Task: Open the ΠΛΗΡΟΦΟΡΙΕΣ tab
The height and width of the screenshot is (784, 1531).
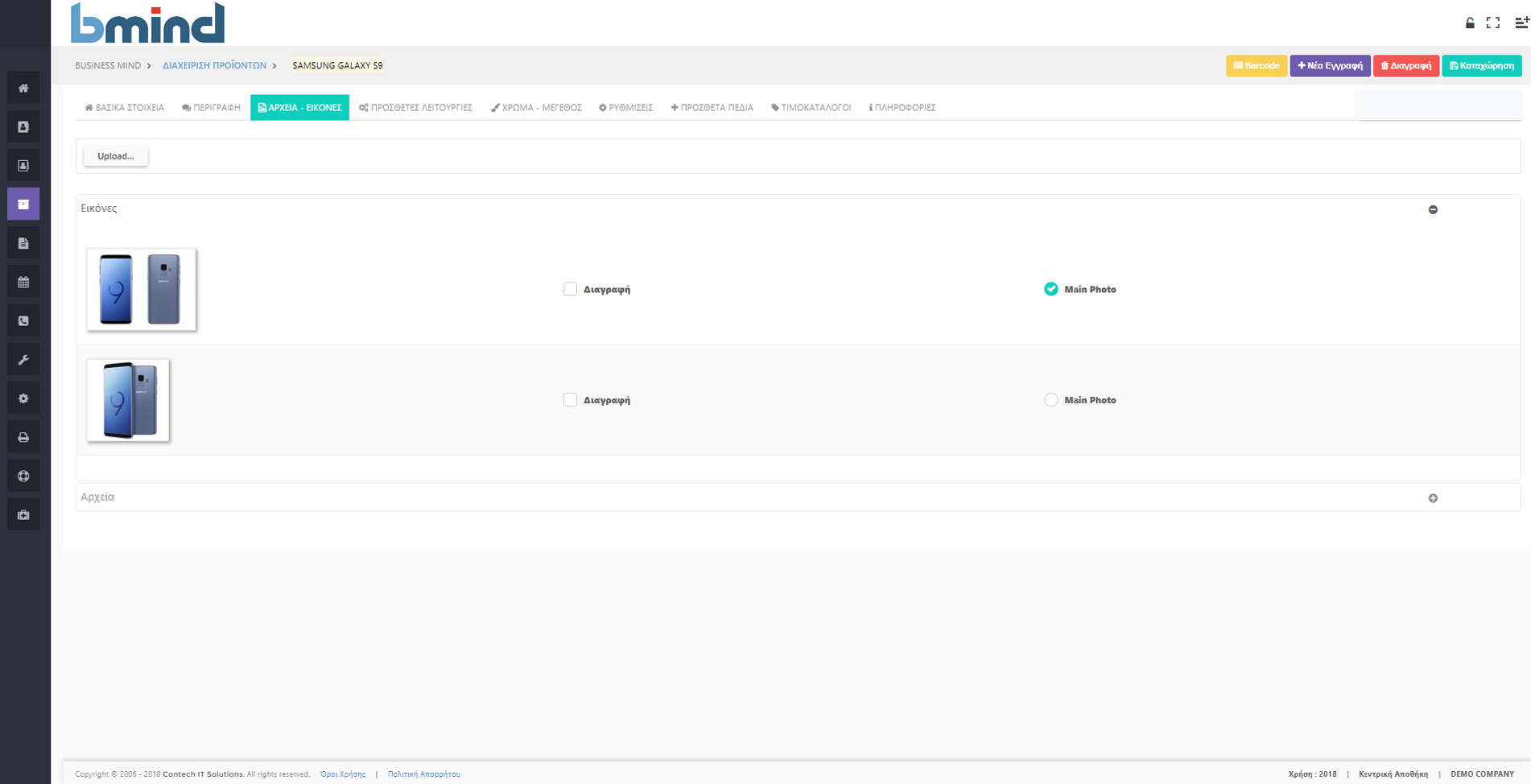Action: [902, 107]
